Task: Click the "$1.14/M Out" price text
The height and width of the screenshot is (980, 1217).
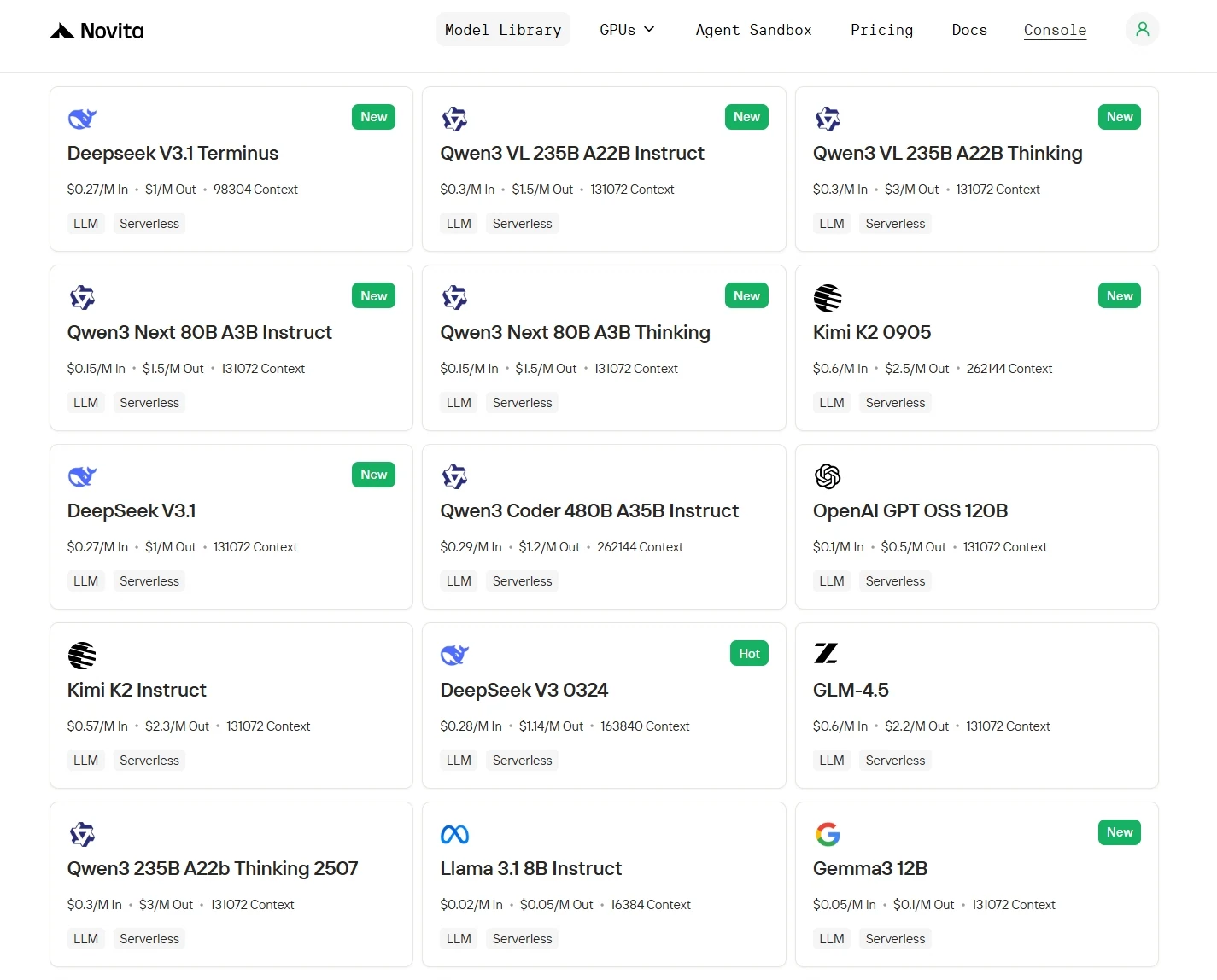Action: 551,726
